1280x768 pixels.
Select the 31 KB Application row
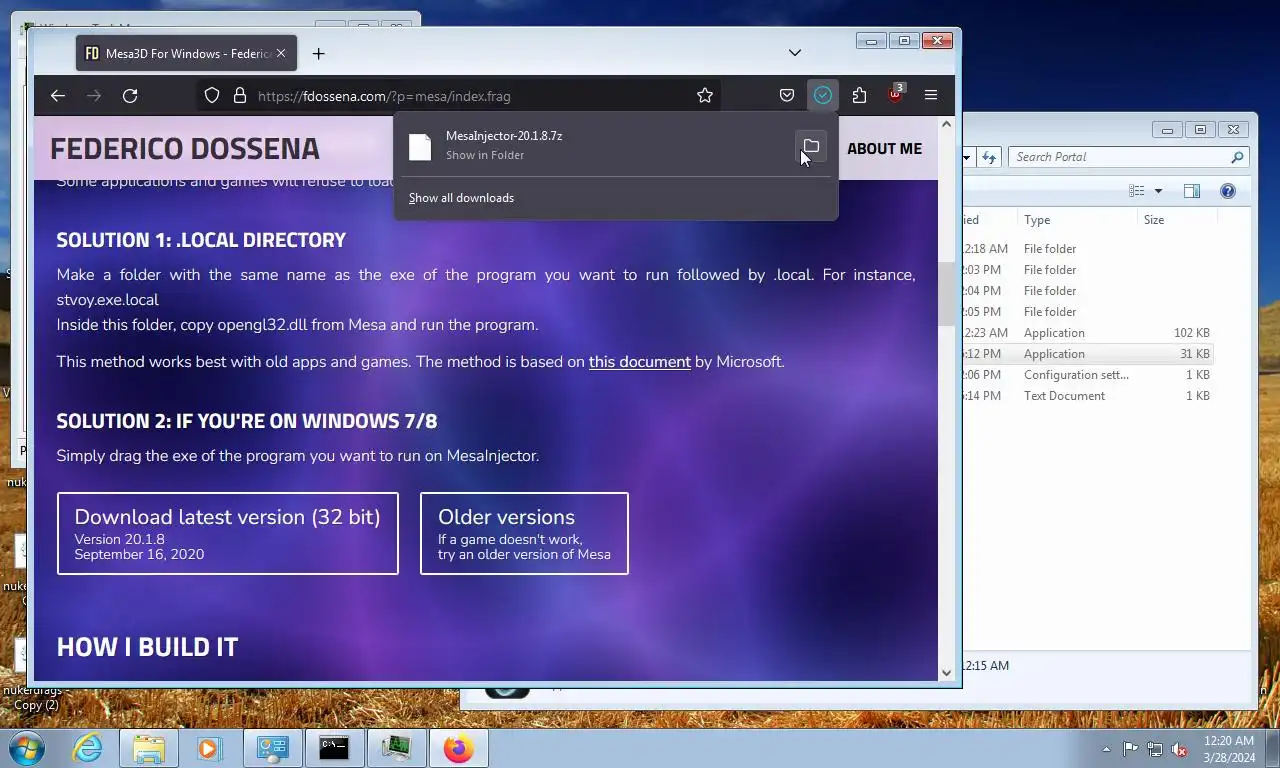(1088, 354)
